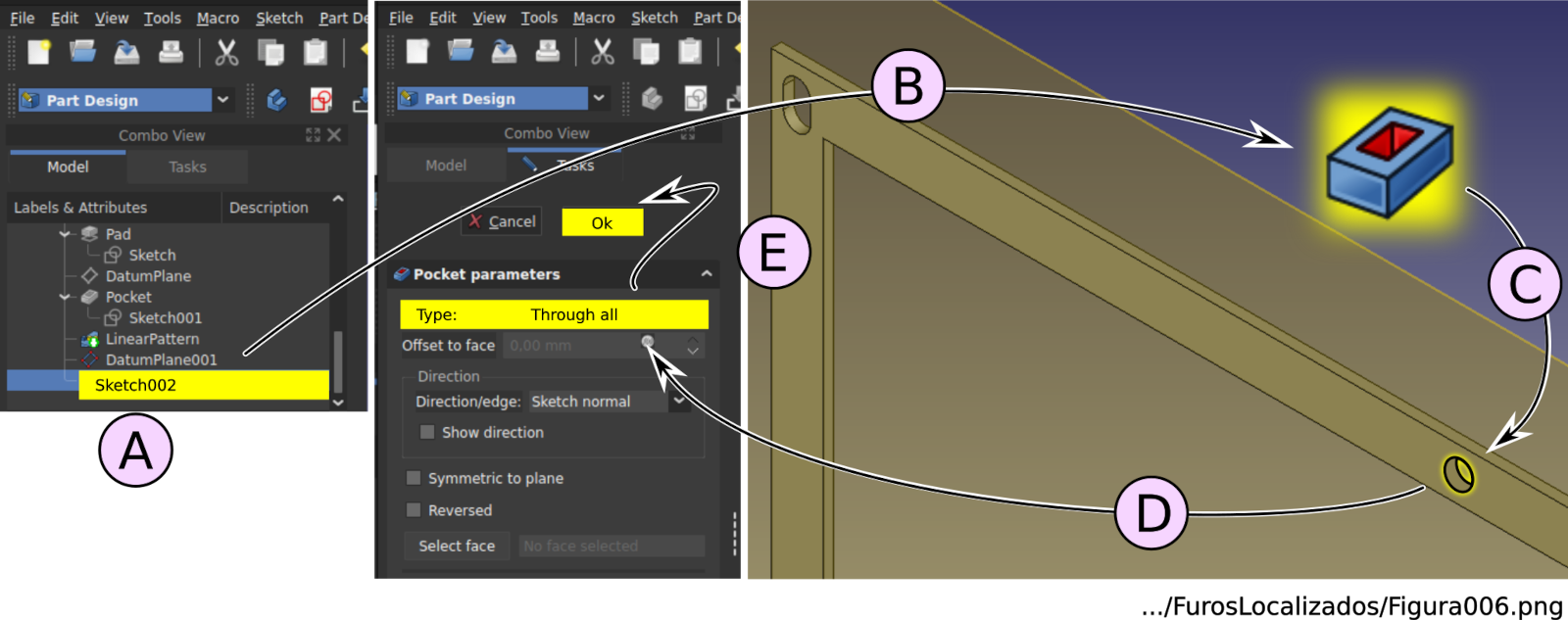Click the Pad feature icon in model tree
This screenshot has width=1568, height=620.
click(90, 234)
